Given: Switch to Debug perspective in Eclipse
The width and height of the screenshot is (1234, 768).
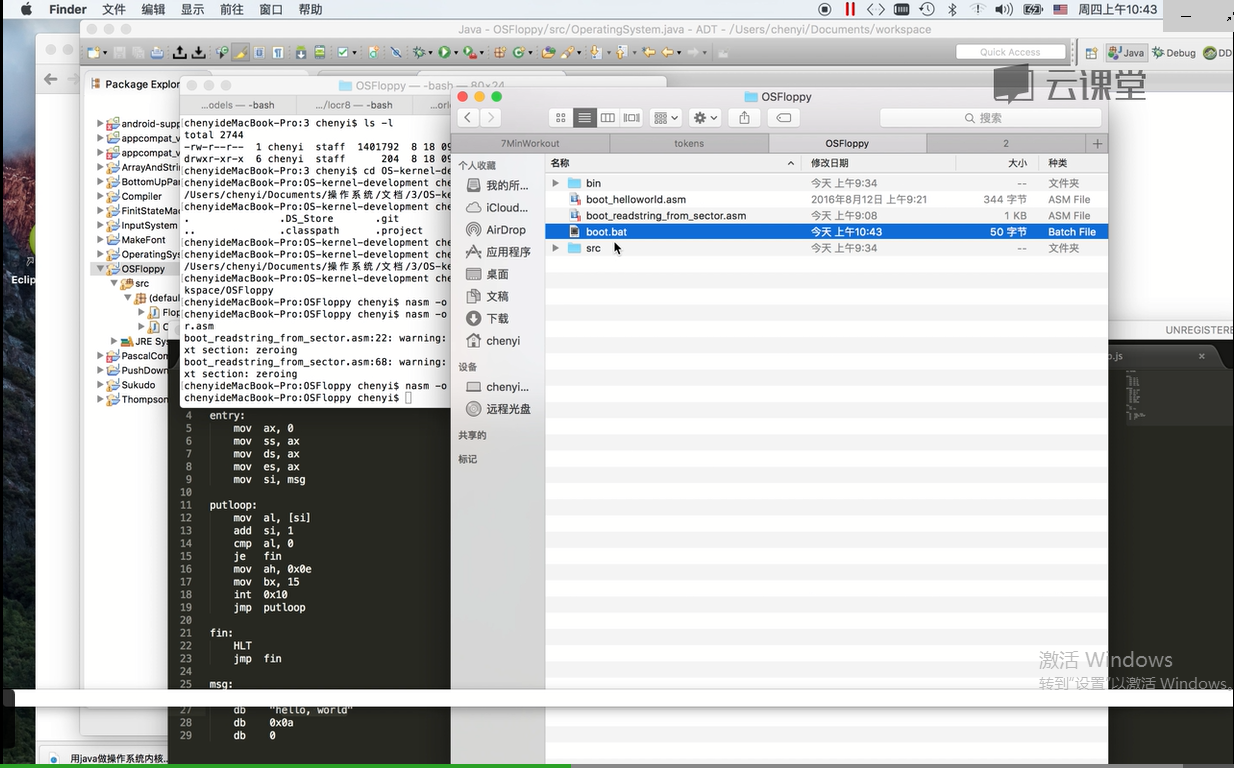Looking at the screenshot, I should 1173,53.
